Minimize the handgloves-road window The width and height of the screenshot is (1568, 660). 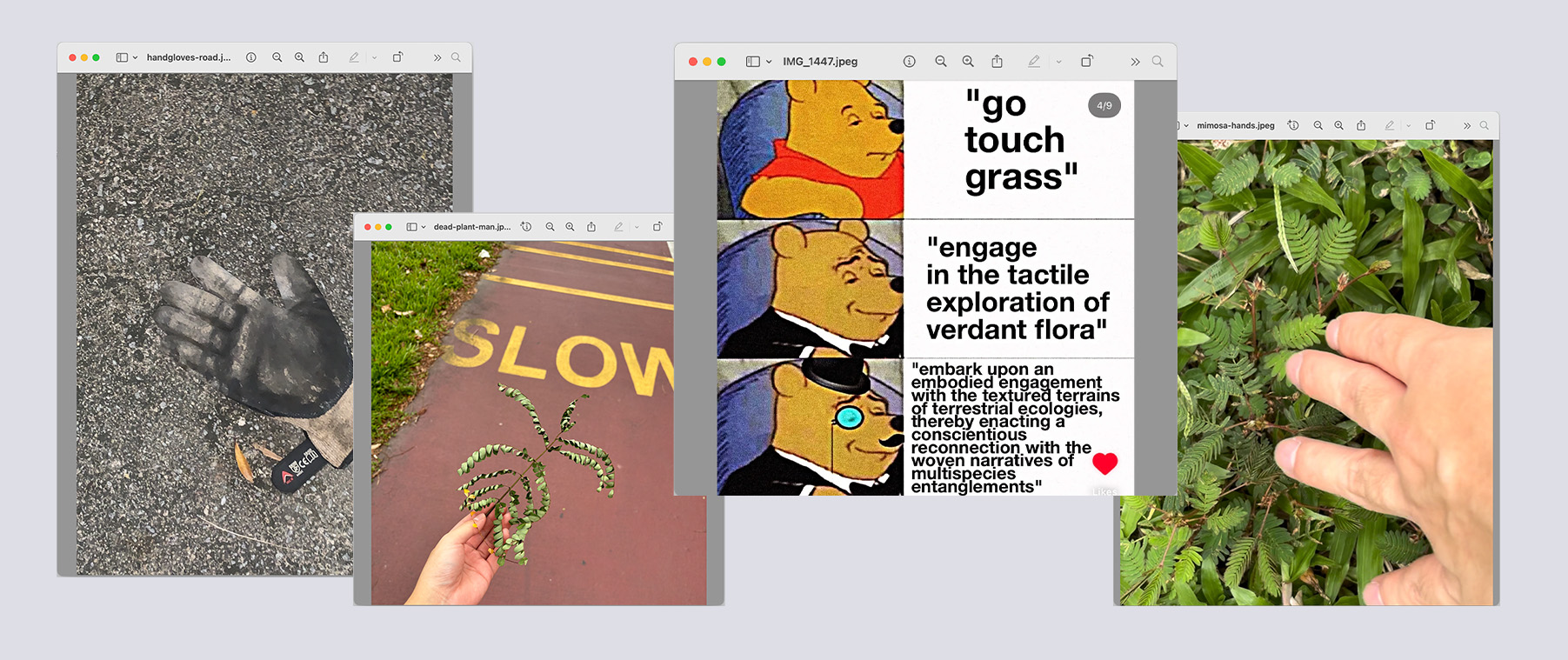84,57
